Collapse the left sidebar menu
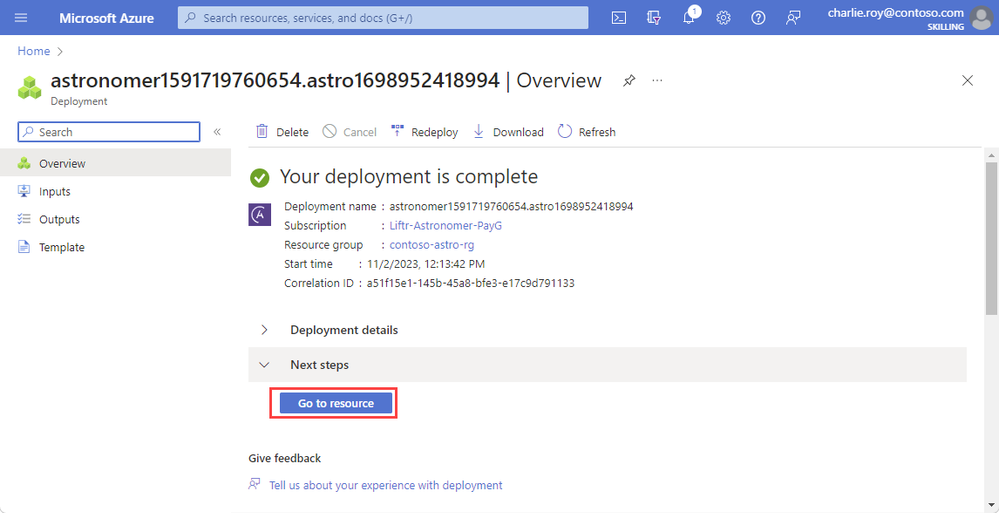This screenshot has height=513, width=999. pos(217,132)
